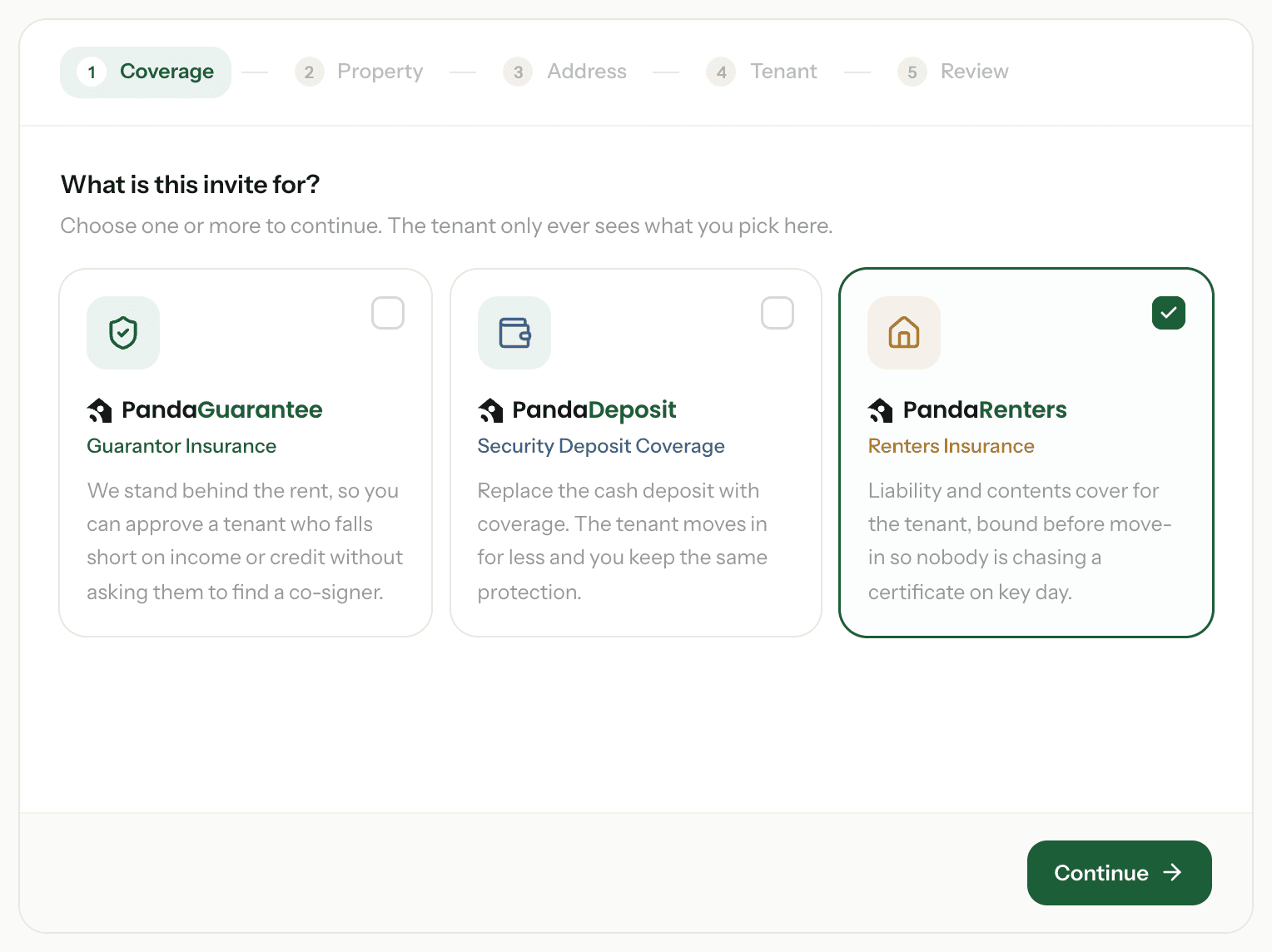
Task: Uncheck the PandaRenters checkbox
Action: click(1169, 313)
